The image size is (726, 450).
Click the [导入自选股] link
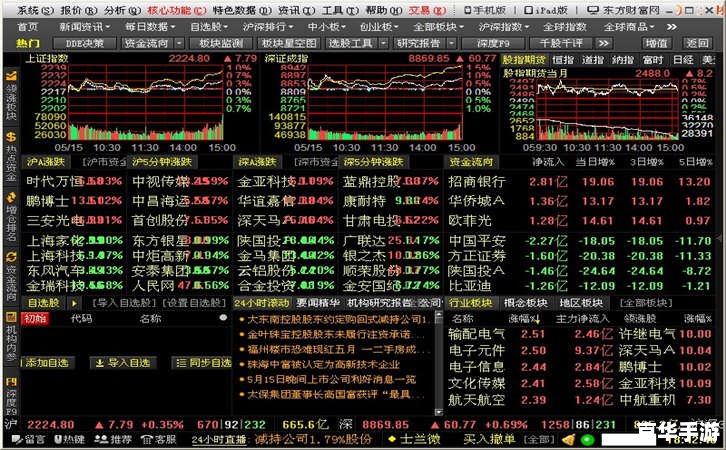[126, 304]
